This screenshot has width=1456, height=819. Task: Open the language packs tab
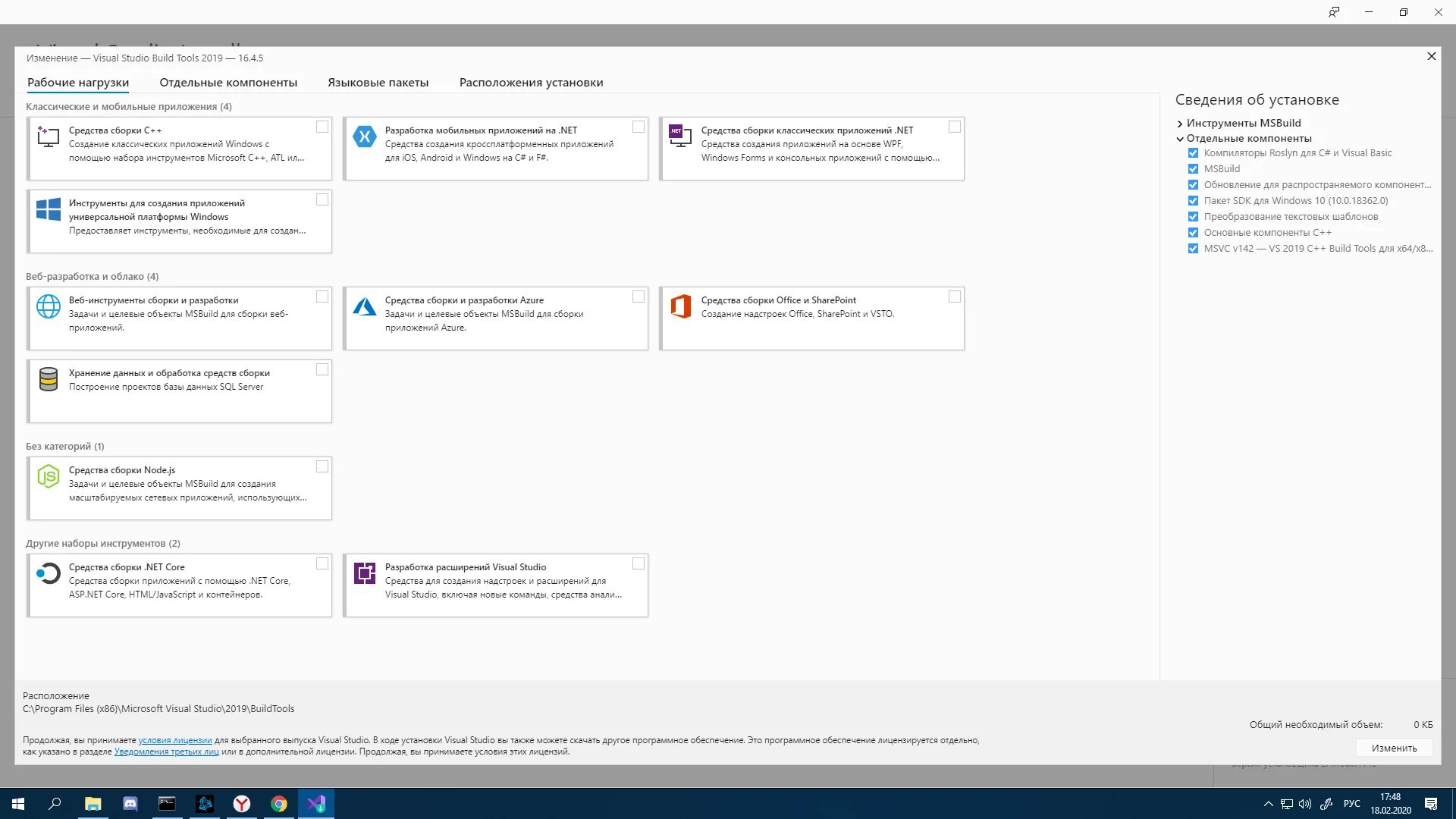[378, 83]
